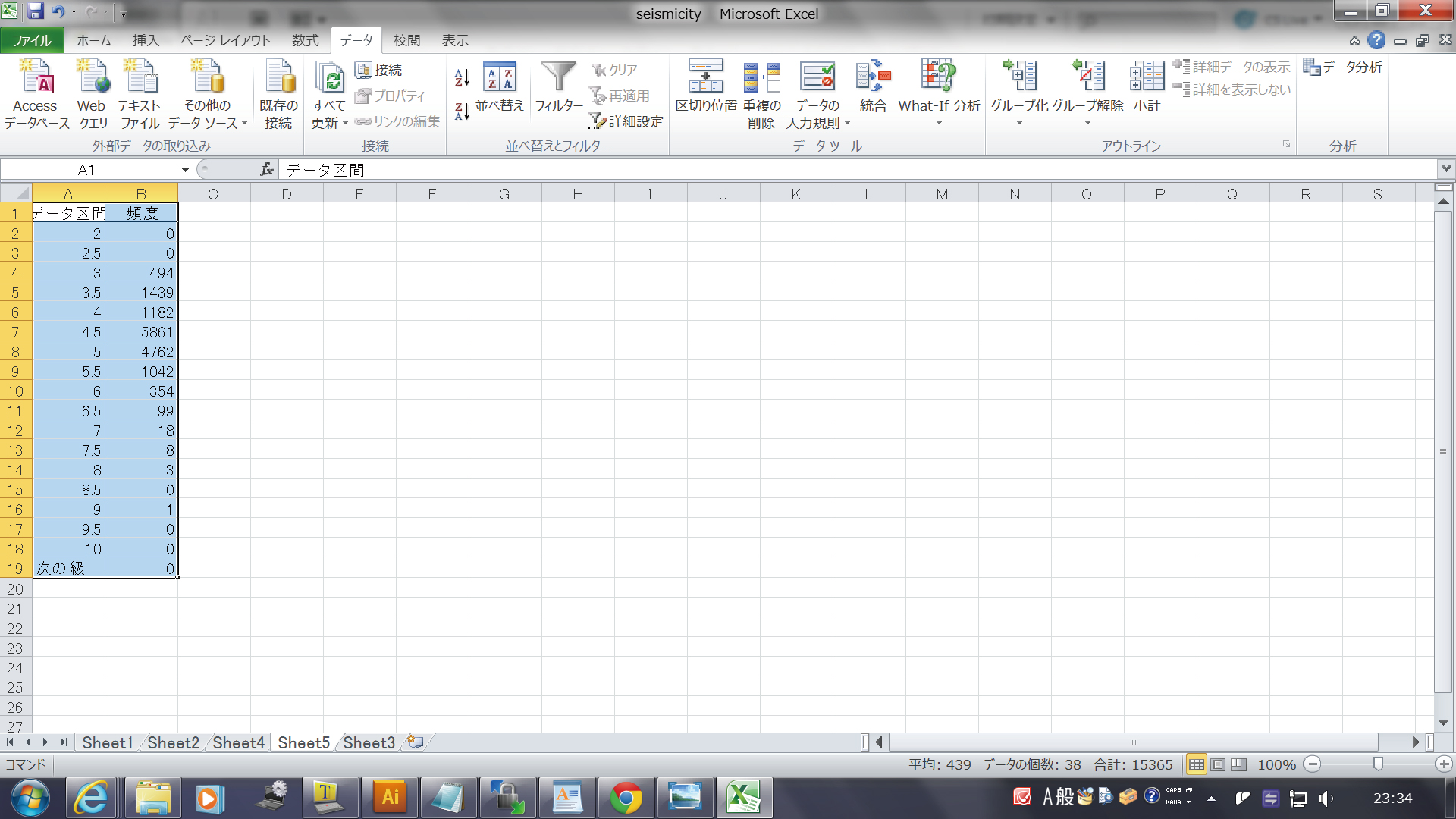Image resolution: width=1456 pixels, height=819 pixels.
Task: Open the outline dialog launcher
Action: 1286,144
